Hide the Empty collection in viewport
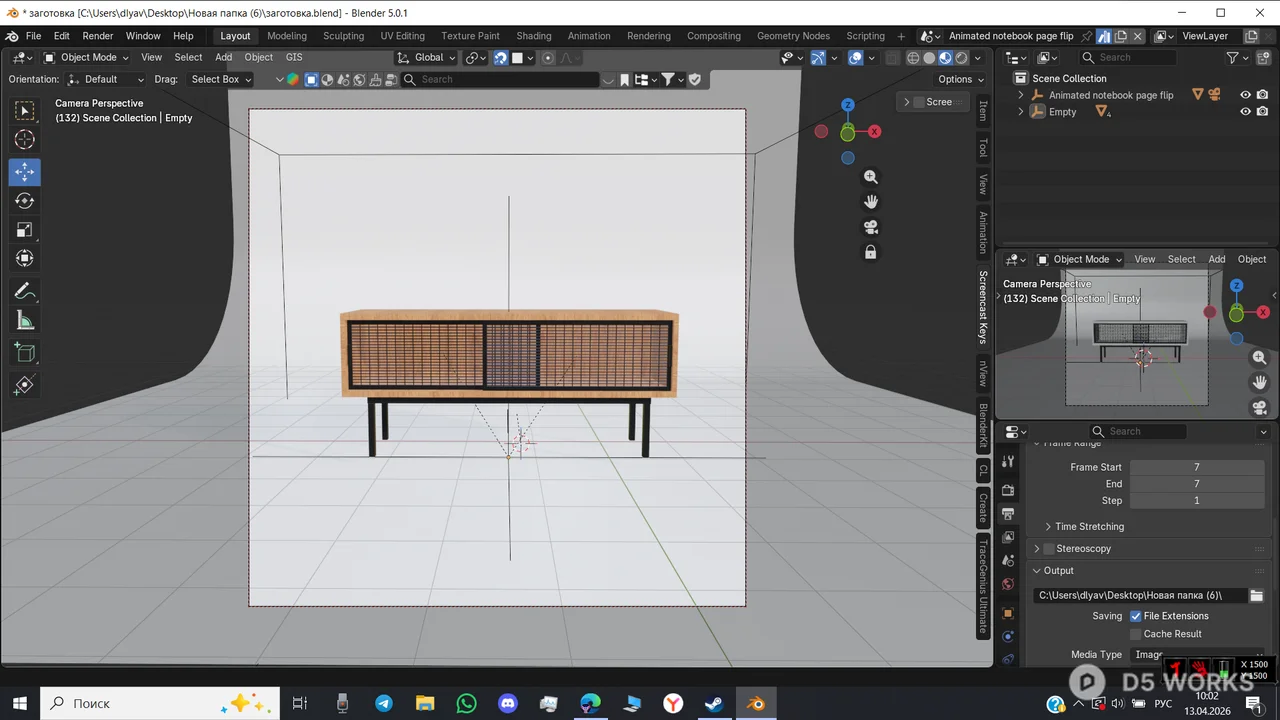This screenshot has width=1280, height=720. pos(1246,112)
